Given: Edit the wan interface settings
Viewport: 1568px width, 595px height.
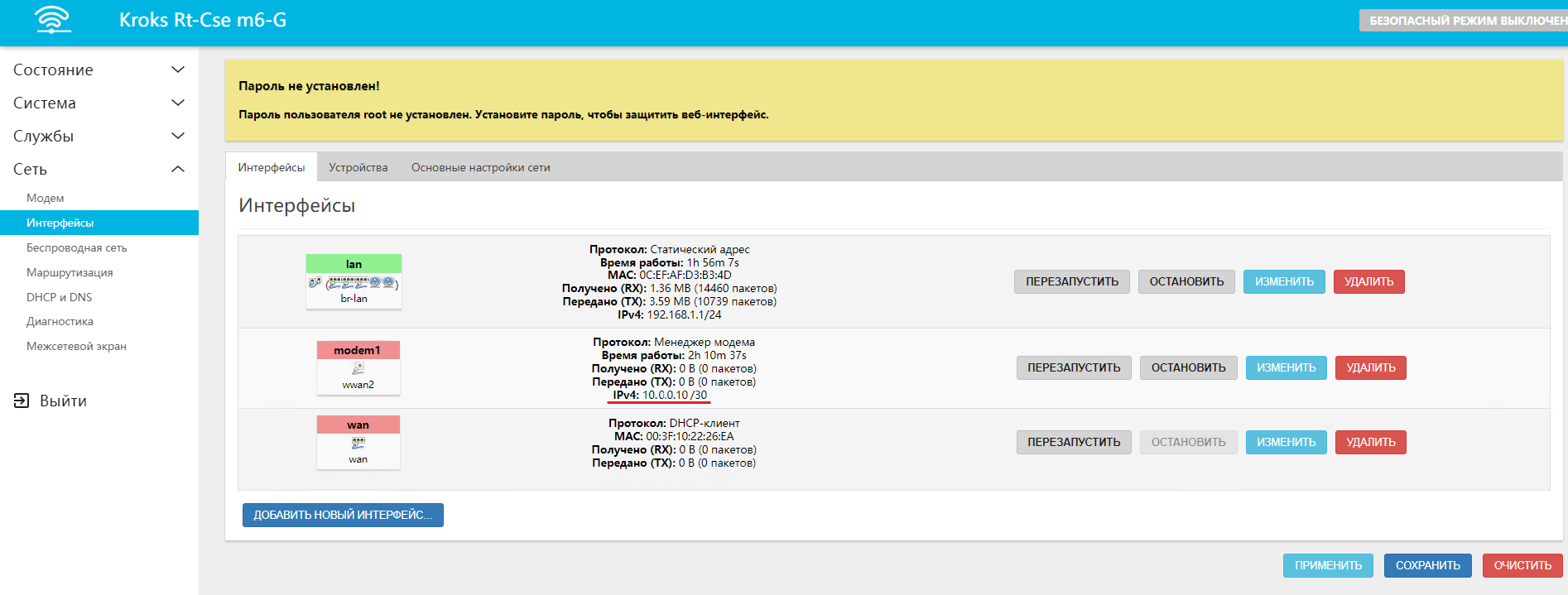Looking at the screenshot, I should [x=1286, y=443].
